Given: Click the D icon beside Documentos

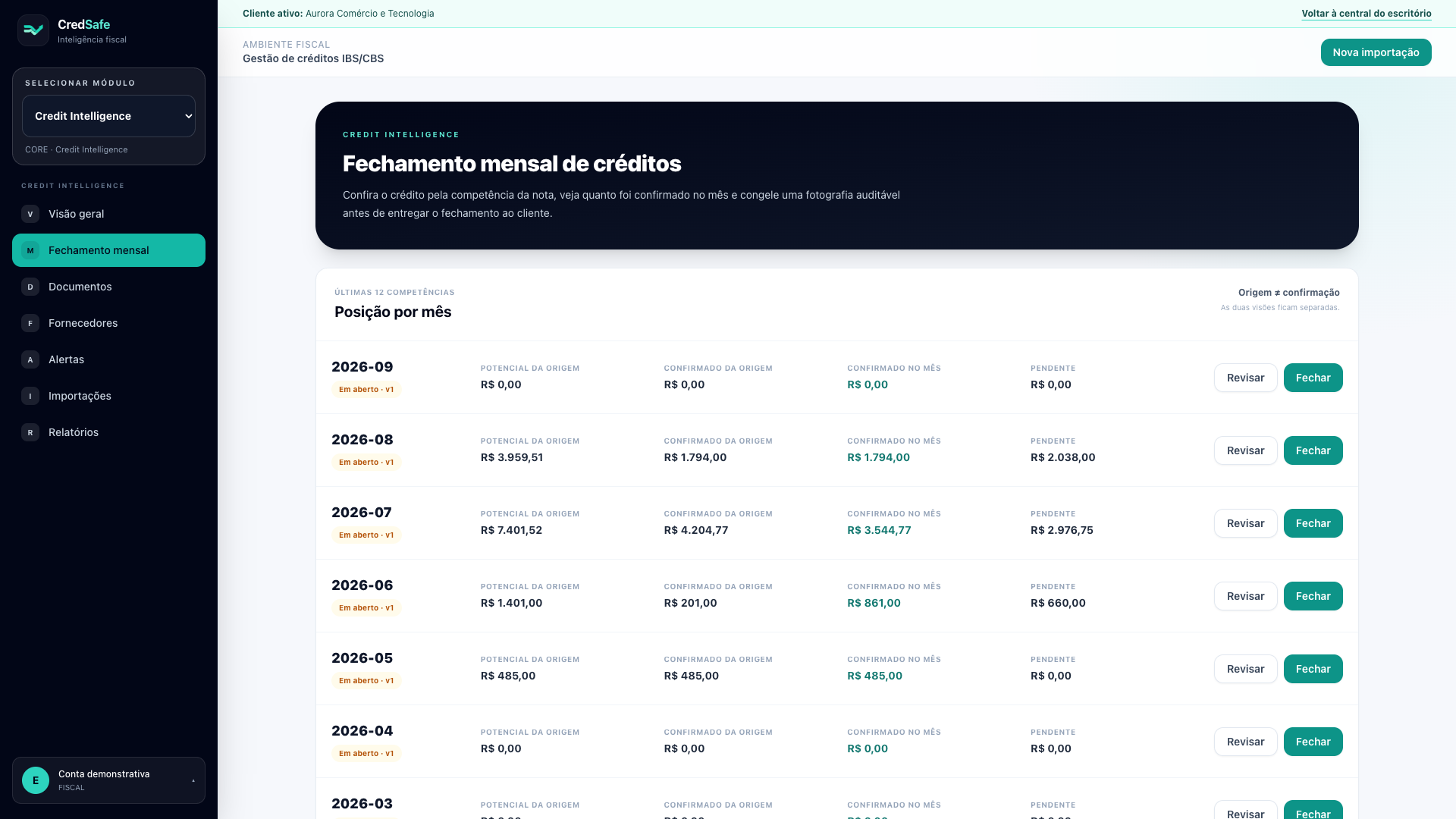Looking at the screenshot, I should tap(30, 287).
